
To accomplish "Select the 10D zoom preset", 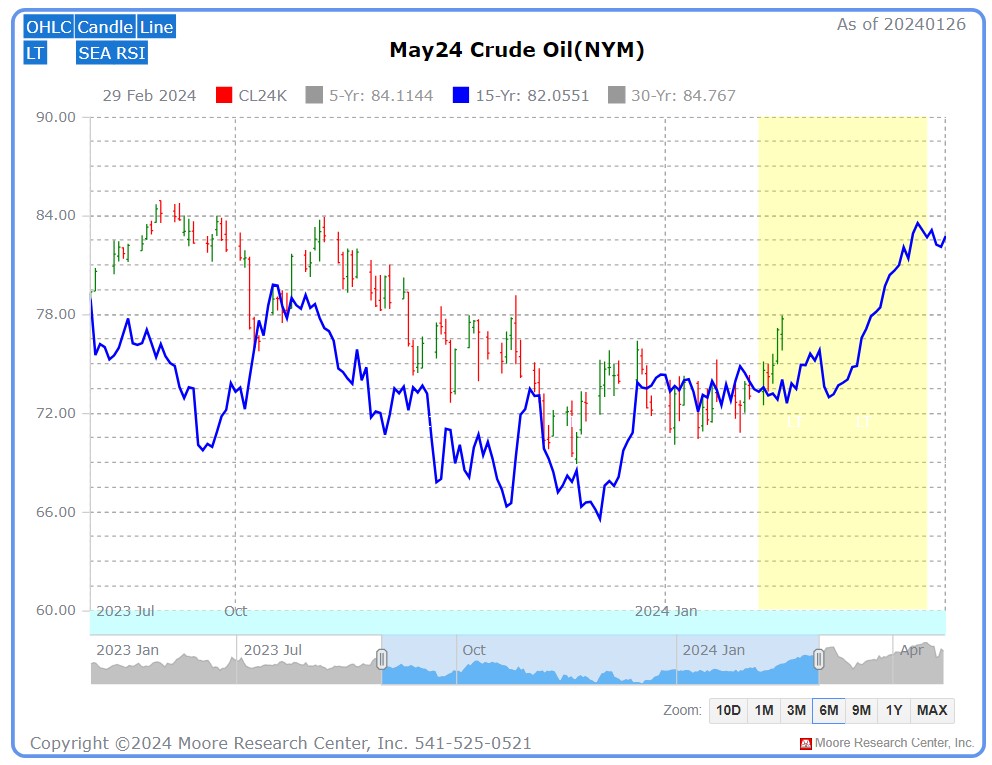I will 727,710.
